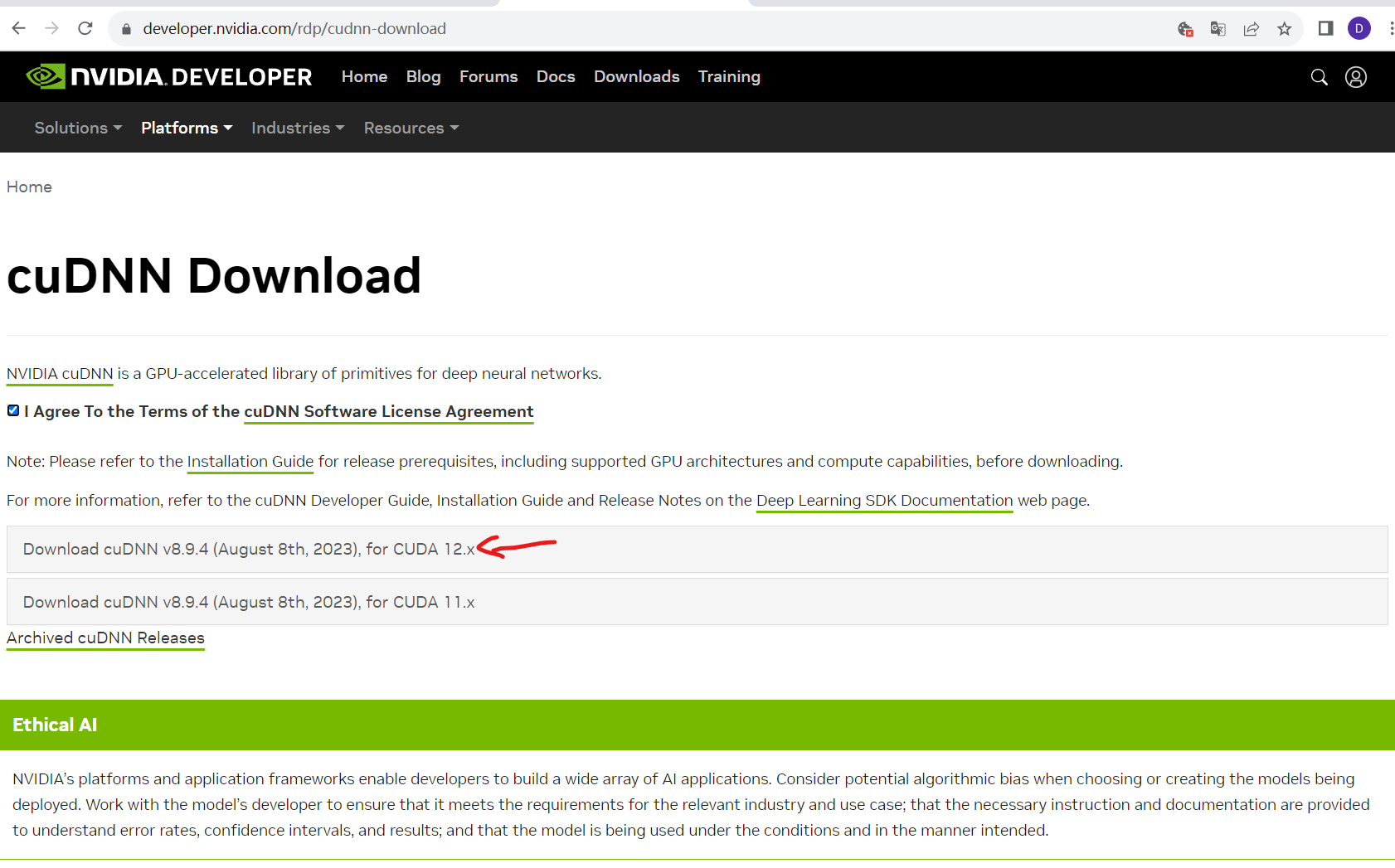Viewport: 1395px width, 868px height.
Task: Open Chrome three-dot menu
Action: tap(1391, 29)
